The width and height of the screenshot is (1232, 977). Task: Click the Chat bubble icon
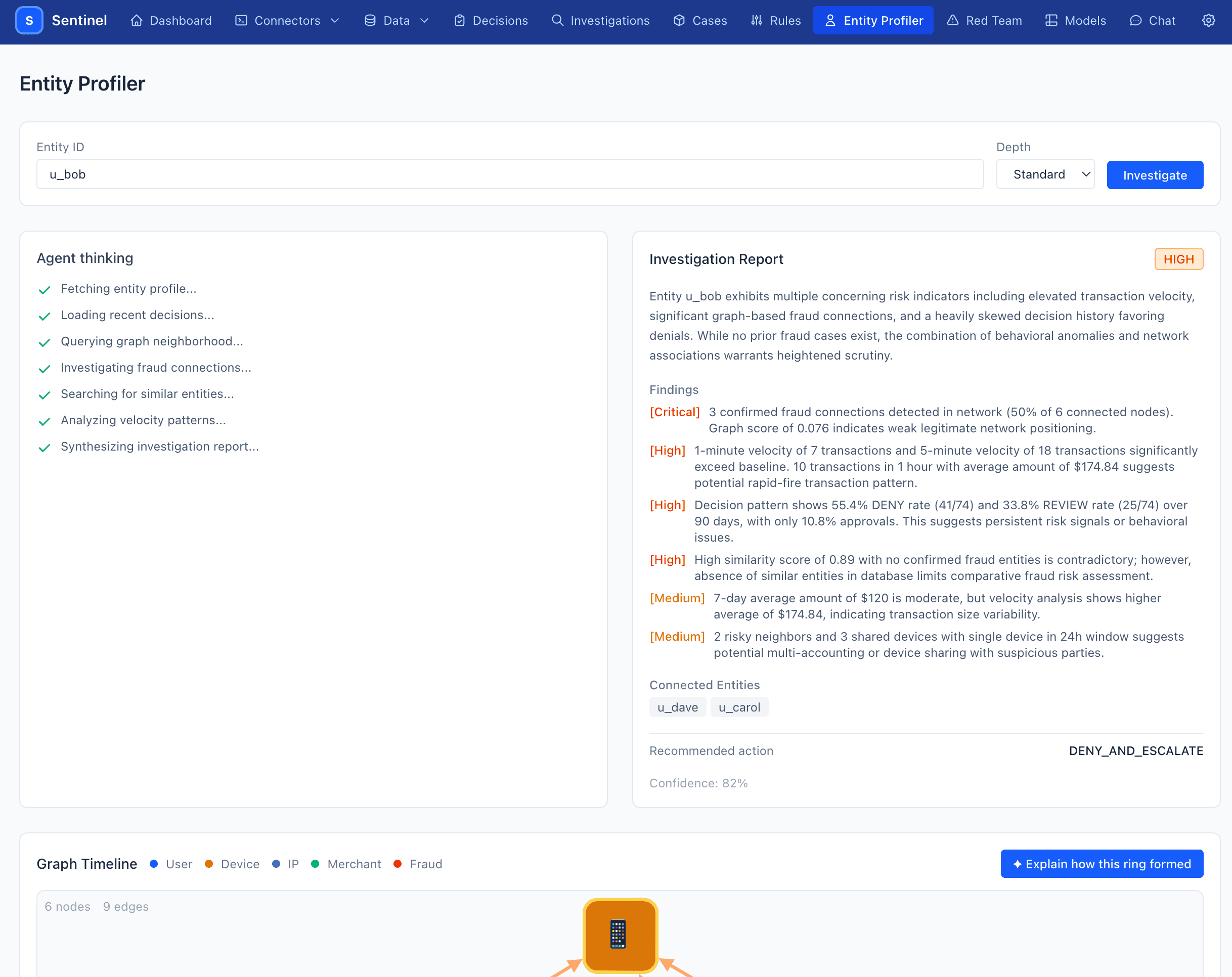[x=1135, y=21]
